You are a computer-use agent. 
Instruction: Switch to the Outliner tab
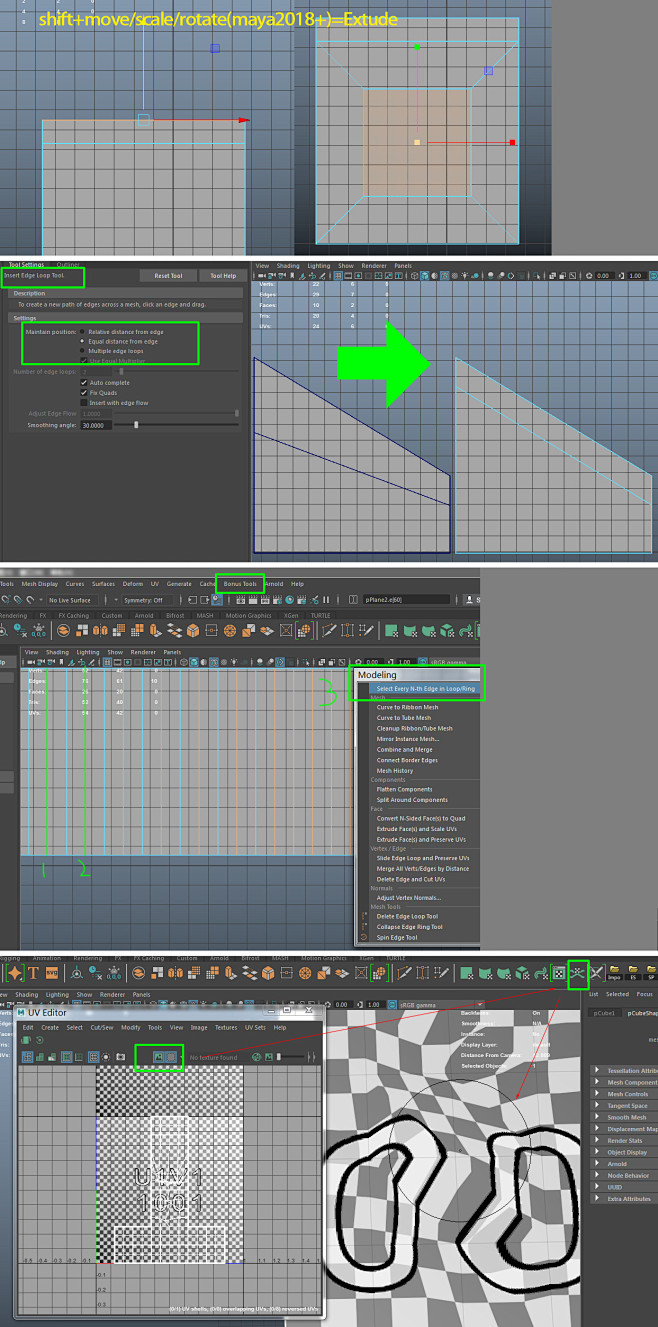click(68, 264)
